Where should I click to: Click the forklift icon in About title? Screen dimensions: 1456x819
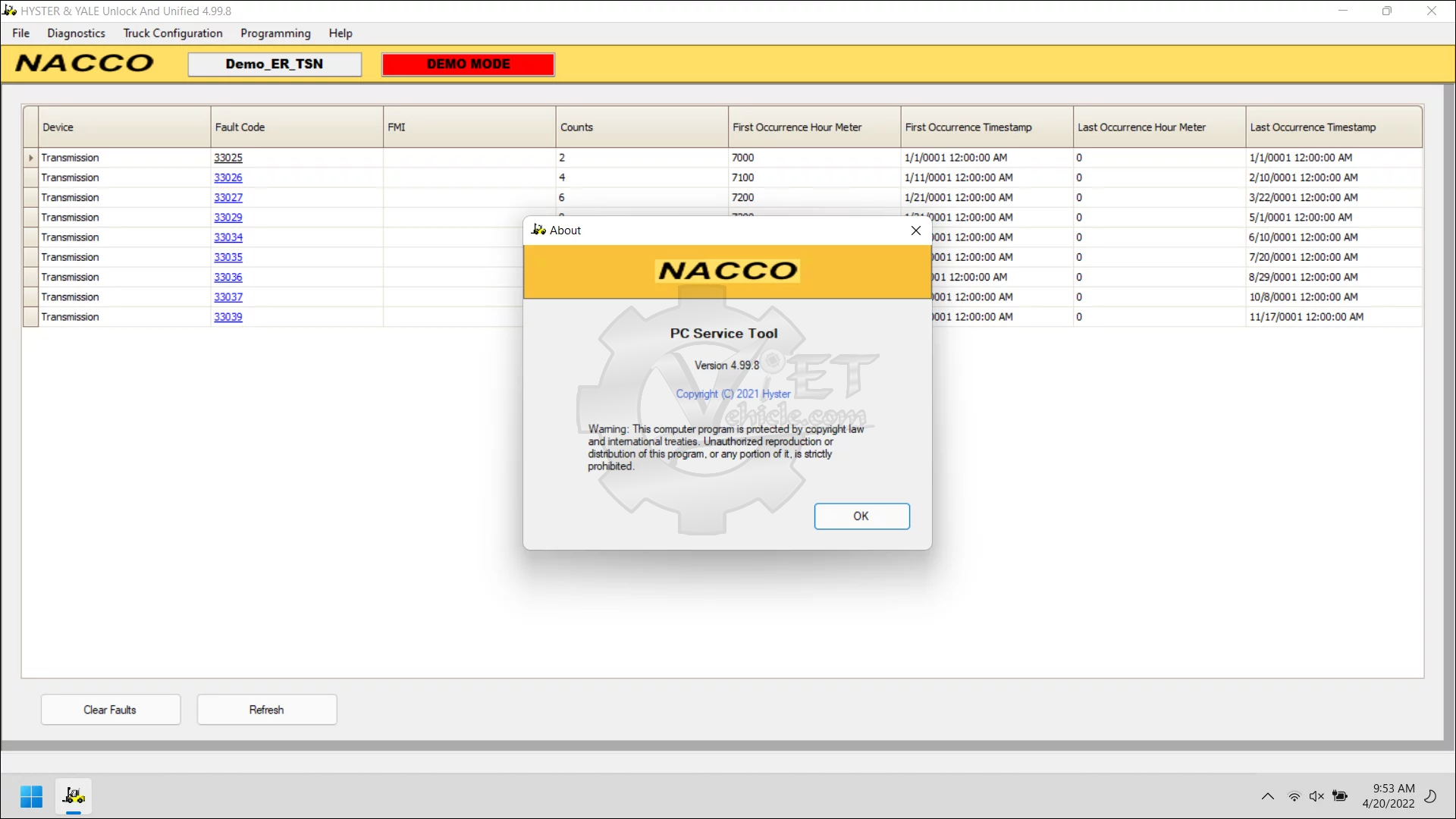coord(538,230)
